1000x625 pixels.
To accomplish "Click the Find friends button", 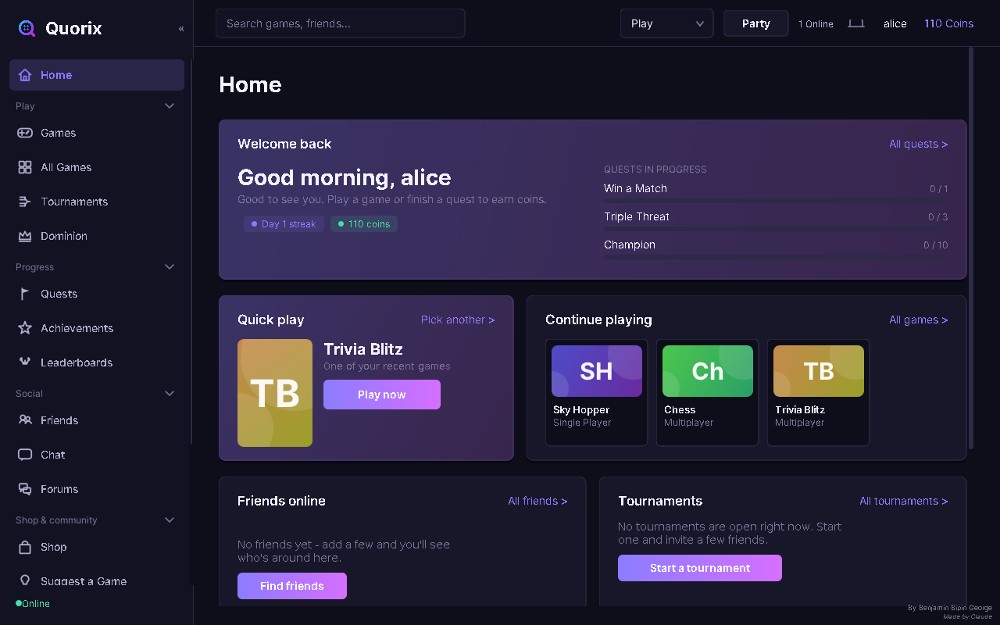I will pyautogui.click(x=292, y=586).
